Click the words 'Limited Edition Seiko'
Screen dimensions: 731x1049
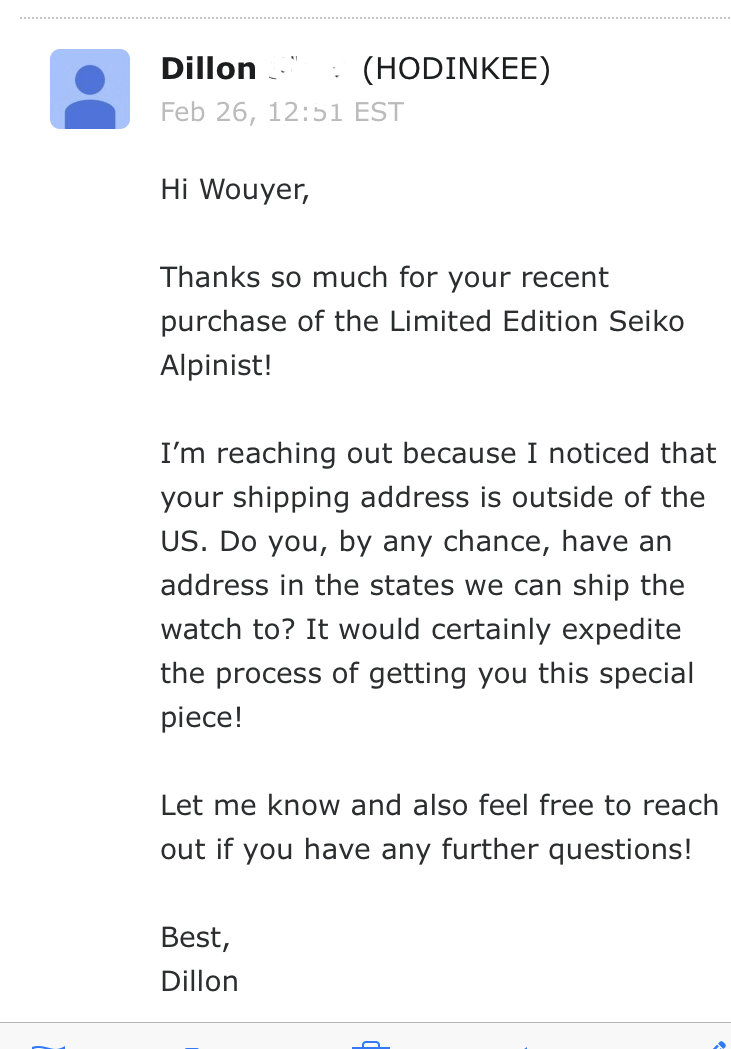(x=537, y=321)
